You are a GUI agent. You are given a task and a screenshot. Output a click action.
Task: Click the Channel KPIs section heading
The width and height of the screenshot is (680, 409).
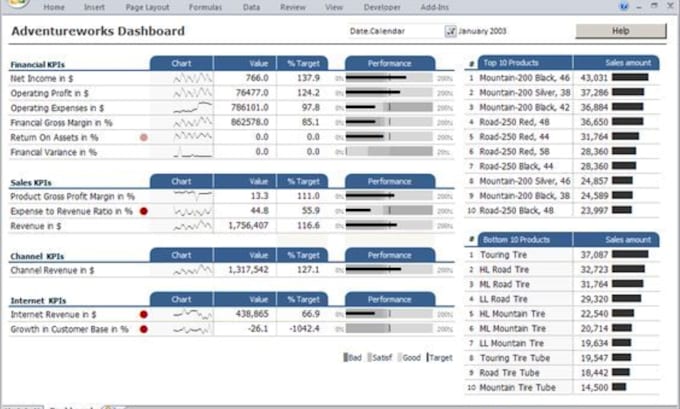(x=37, y=256)
